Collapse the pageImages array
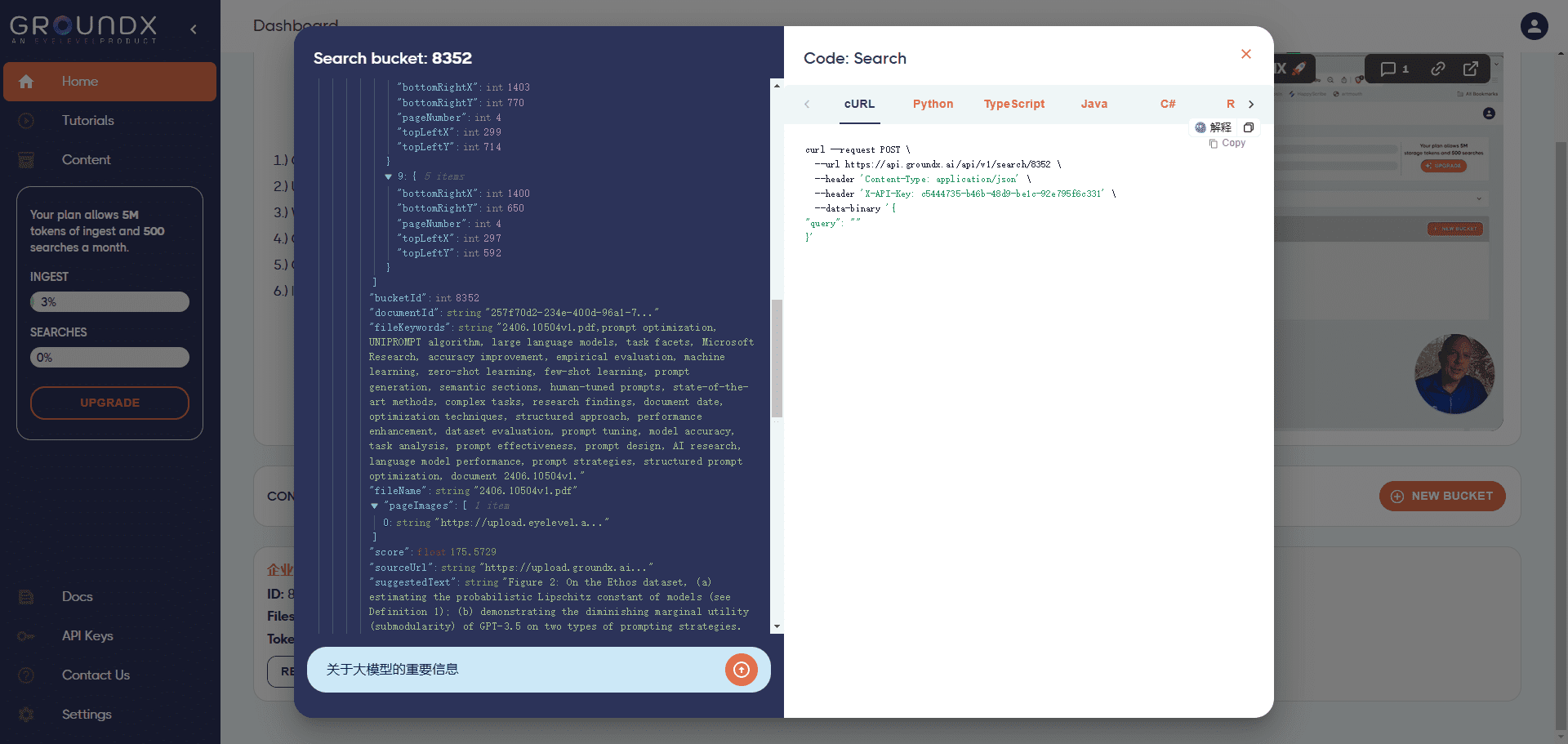 (375, 506)
